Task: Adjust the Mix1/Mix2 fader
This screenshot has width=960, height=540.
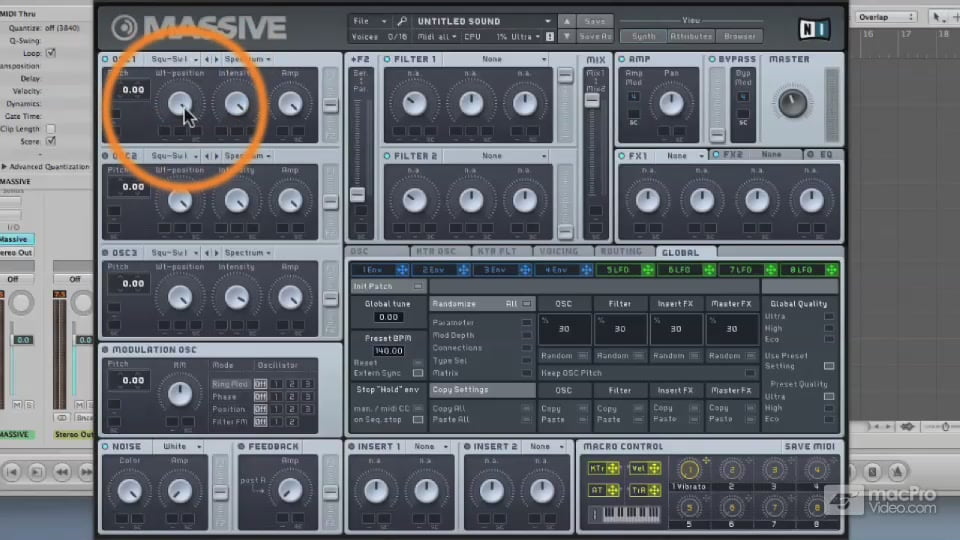Action: pyautogui.click(x=592, y=100)
